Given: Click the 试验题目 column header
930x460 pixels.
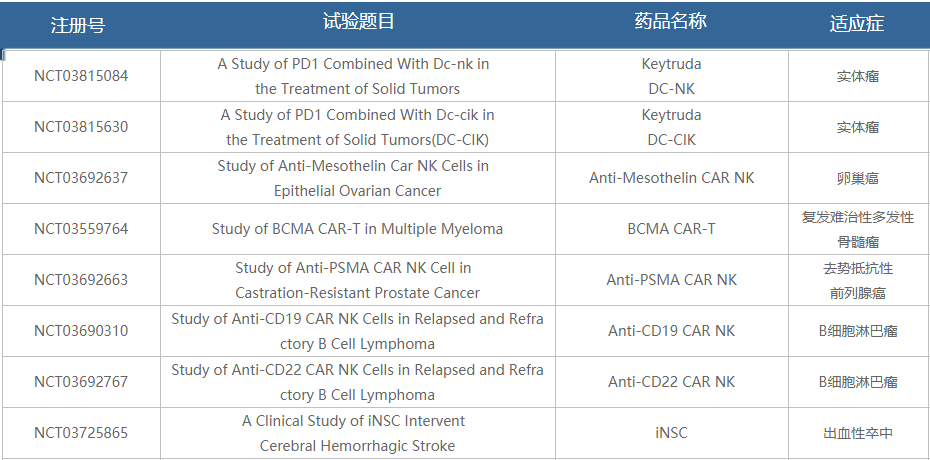Looking at the screenshot, I should point(359,22).
